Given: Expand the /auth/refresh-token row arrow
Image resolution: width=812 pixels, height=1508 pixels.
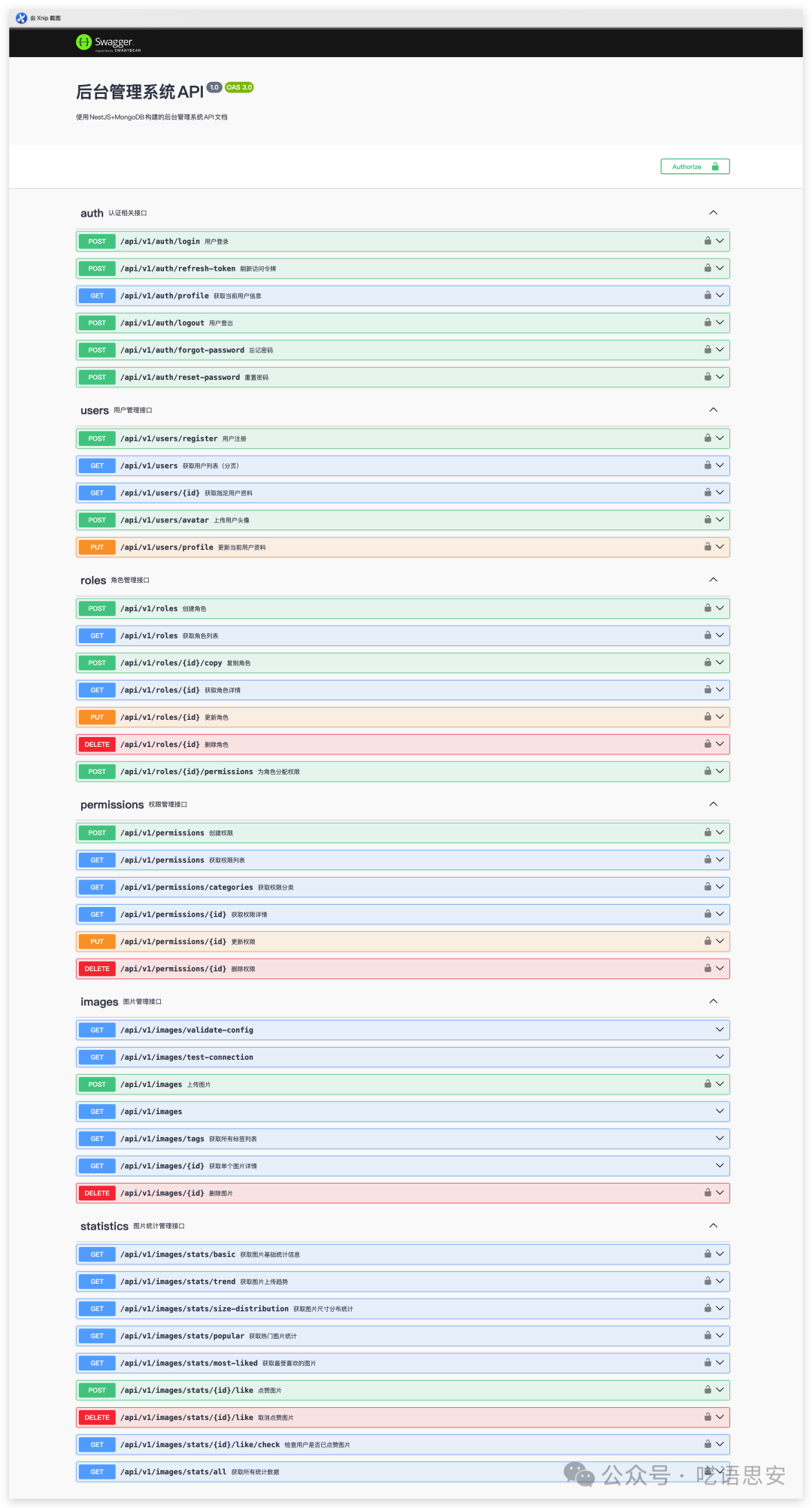Looking at the screenshot, I should 720,269.
